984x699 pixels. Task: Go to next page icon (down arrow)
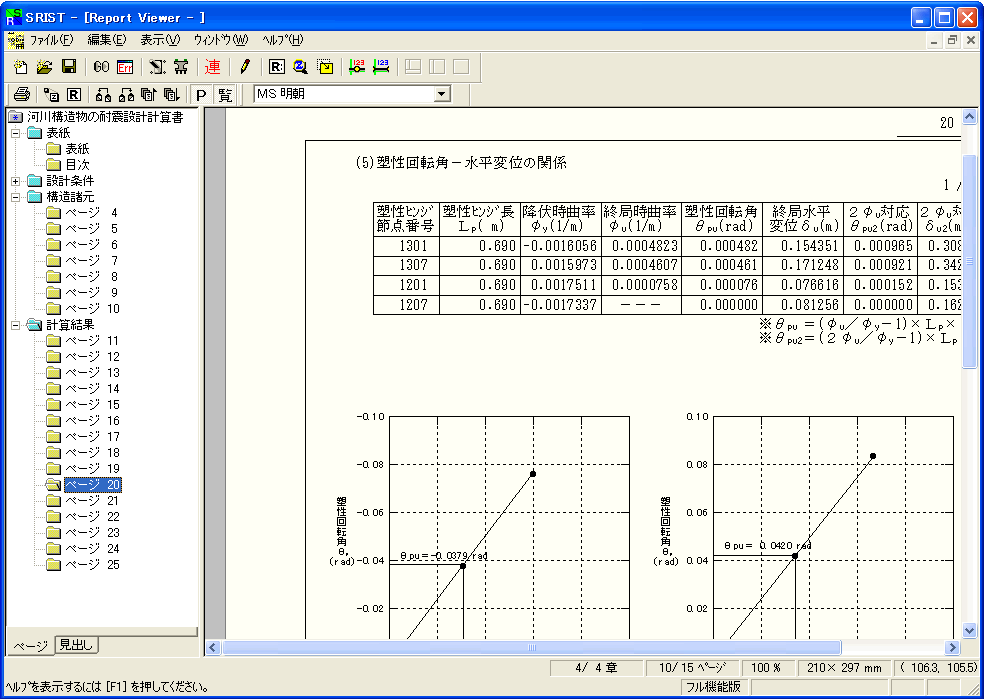pos(171,95)
